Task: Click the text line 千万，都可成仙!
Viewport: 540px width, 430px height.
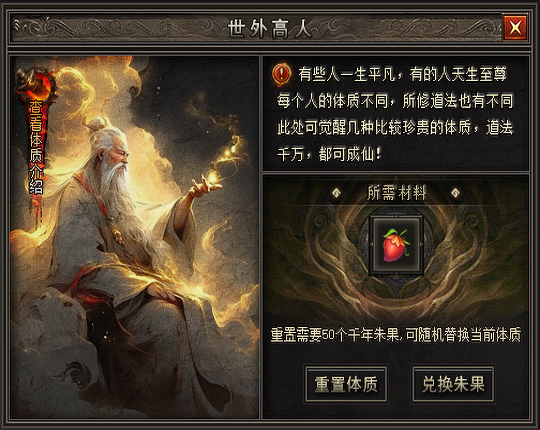Action: pyautogui.click(x=330, y=154)
